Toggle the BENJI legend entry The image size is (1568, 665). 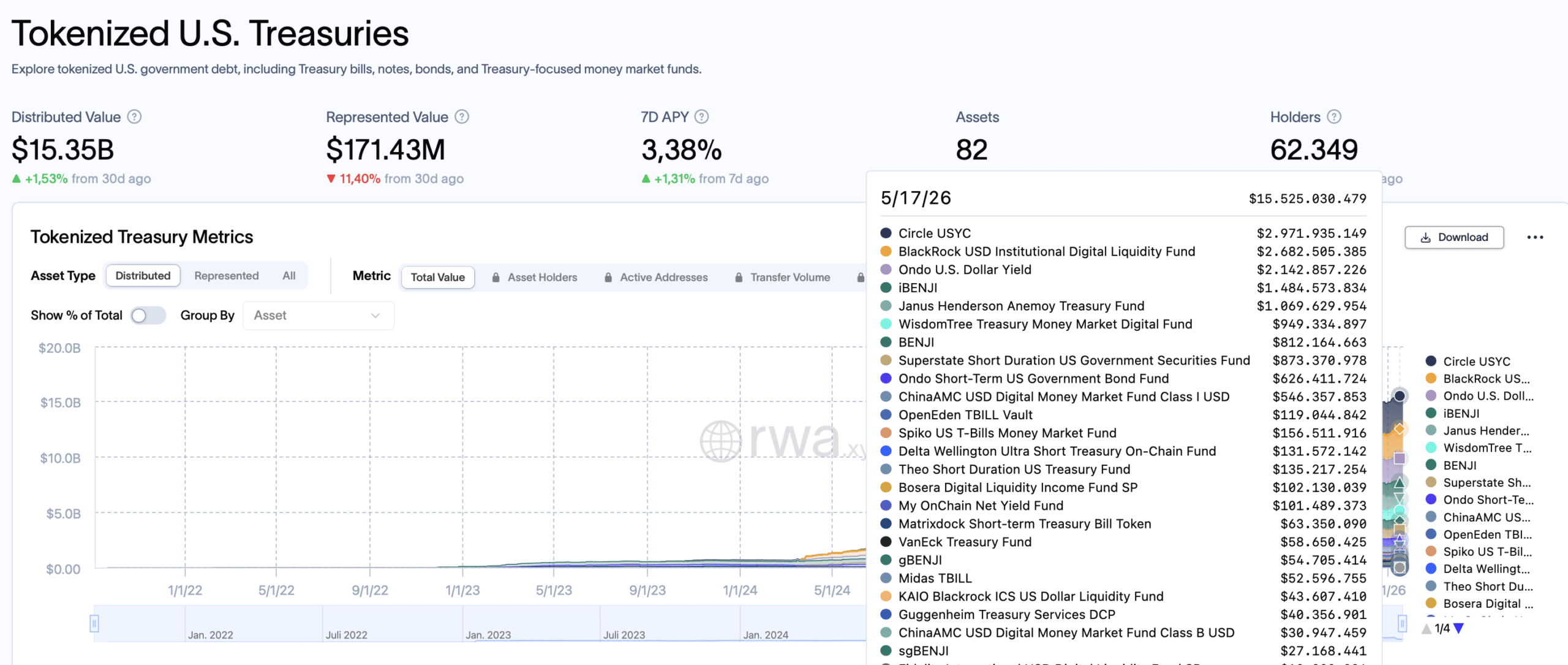[x=1451, y=465]
